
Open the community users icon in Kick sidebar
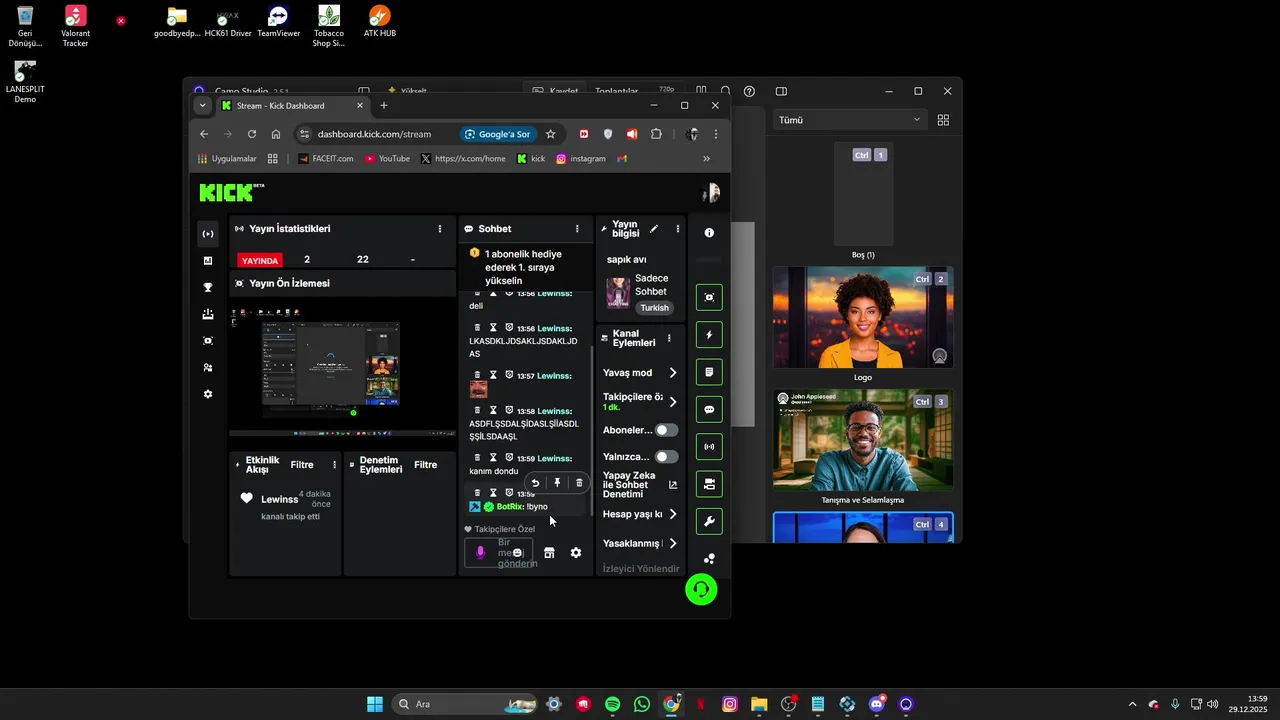tap(208, 368)
